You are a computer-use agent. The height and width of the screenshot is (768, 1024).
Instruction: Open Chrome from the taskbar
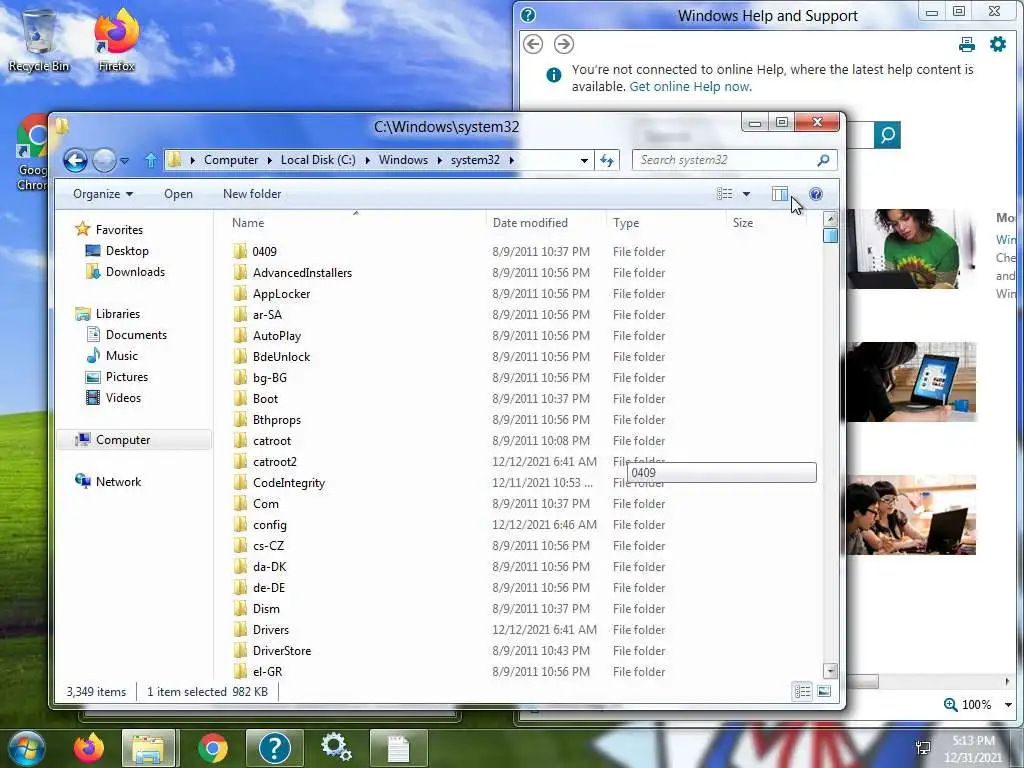[x=212, y=748]
